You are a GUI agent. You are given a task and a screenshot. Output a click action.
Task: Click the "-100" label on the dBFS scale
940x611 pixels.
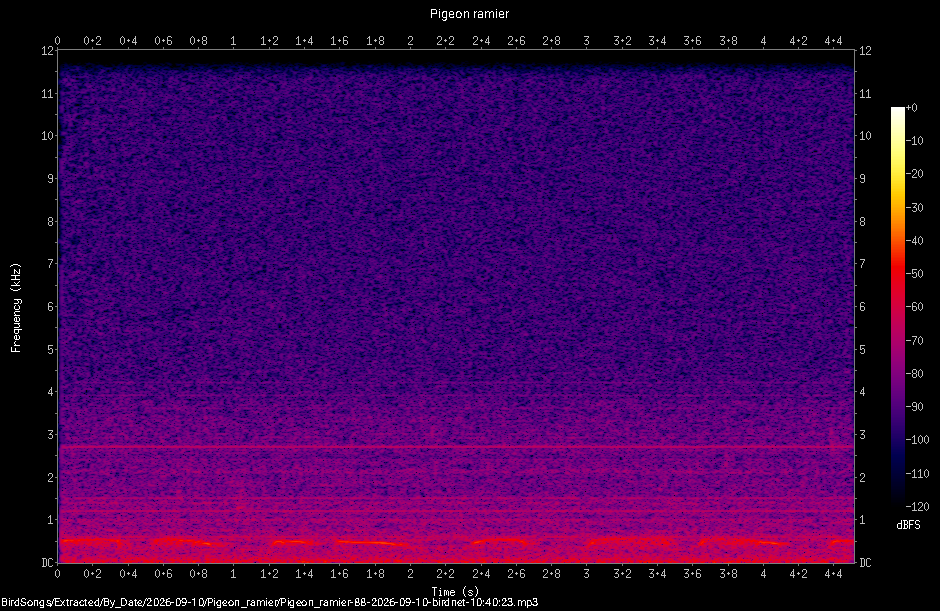(x=917, y=440)
